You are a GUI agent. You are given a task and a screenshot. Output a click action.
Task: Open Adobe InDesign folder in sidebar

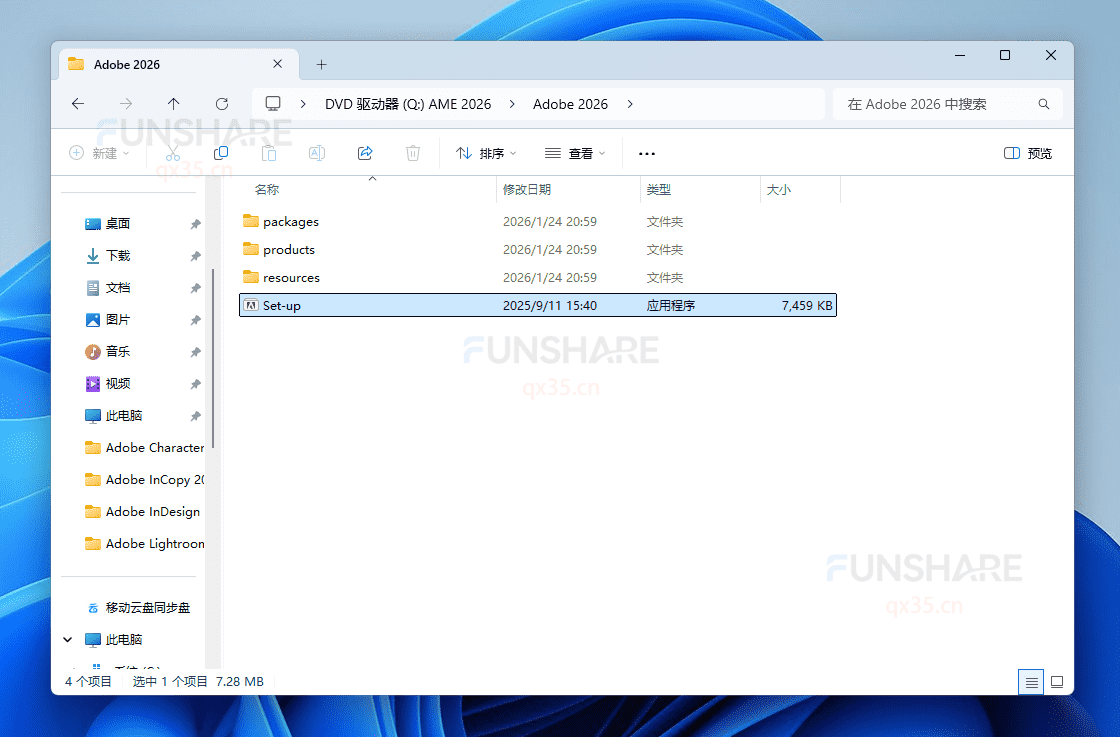143,511
